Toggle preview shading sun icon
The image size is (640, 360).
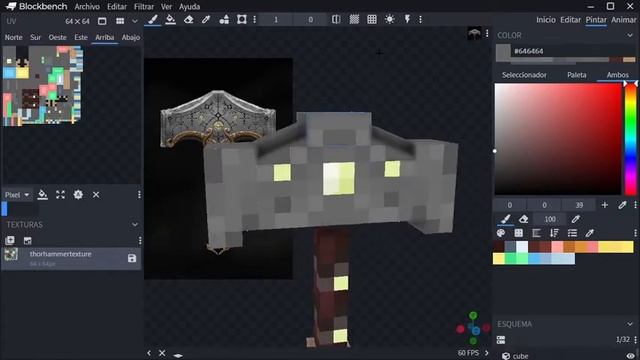coord(390,19)
